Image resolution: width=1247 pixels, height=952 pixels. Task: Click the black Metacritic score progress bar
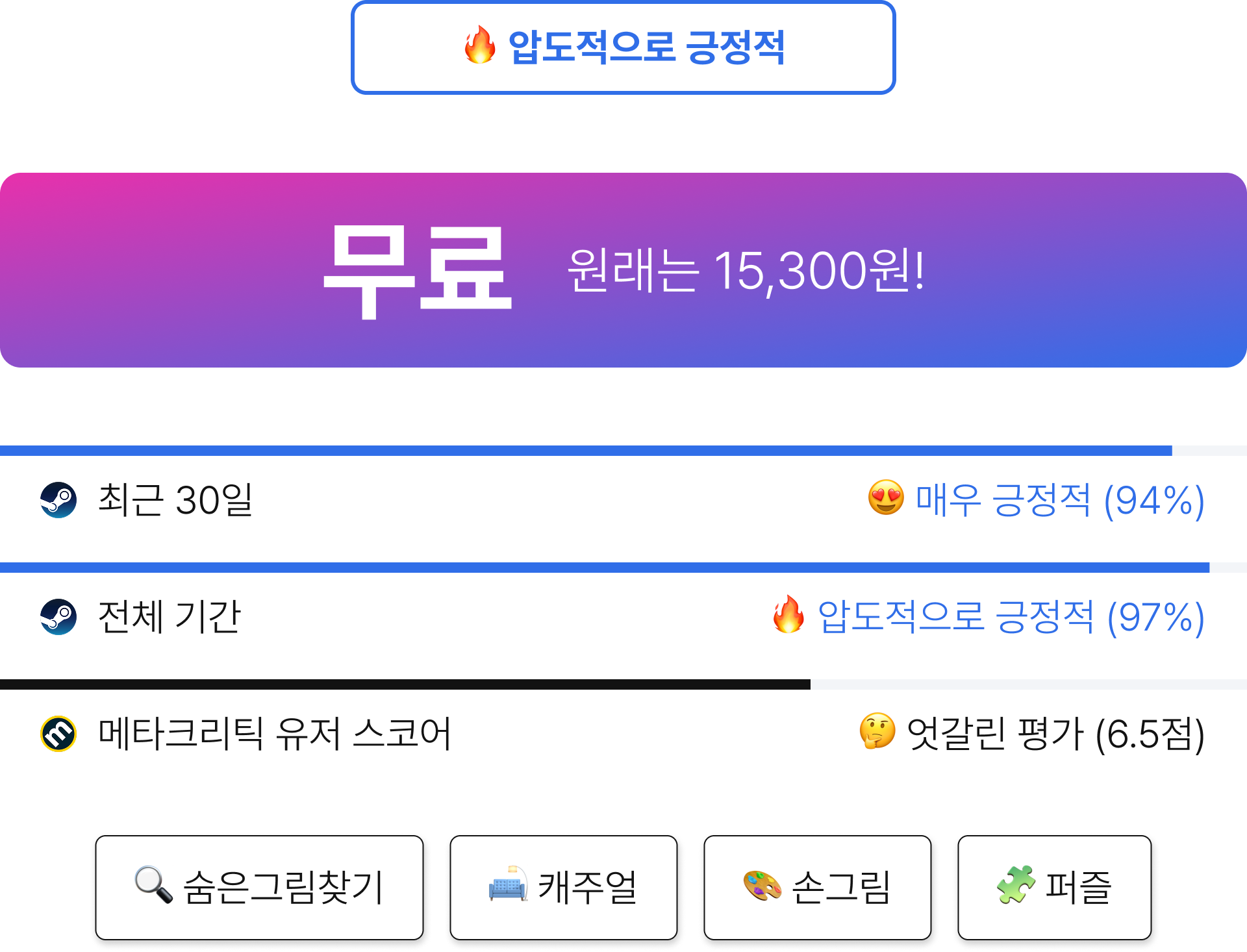coord(405,684)
